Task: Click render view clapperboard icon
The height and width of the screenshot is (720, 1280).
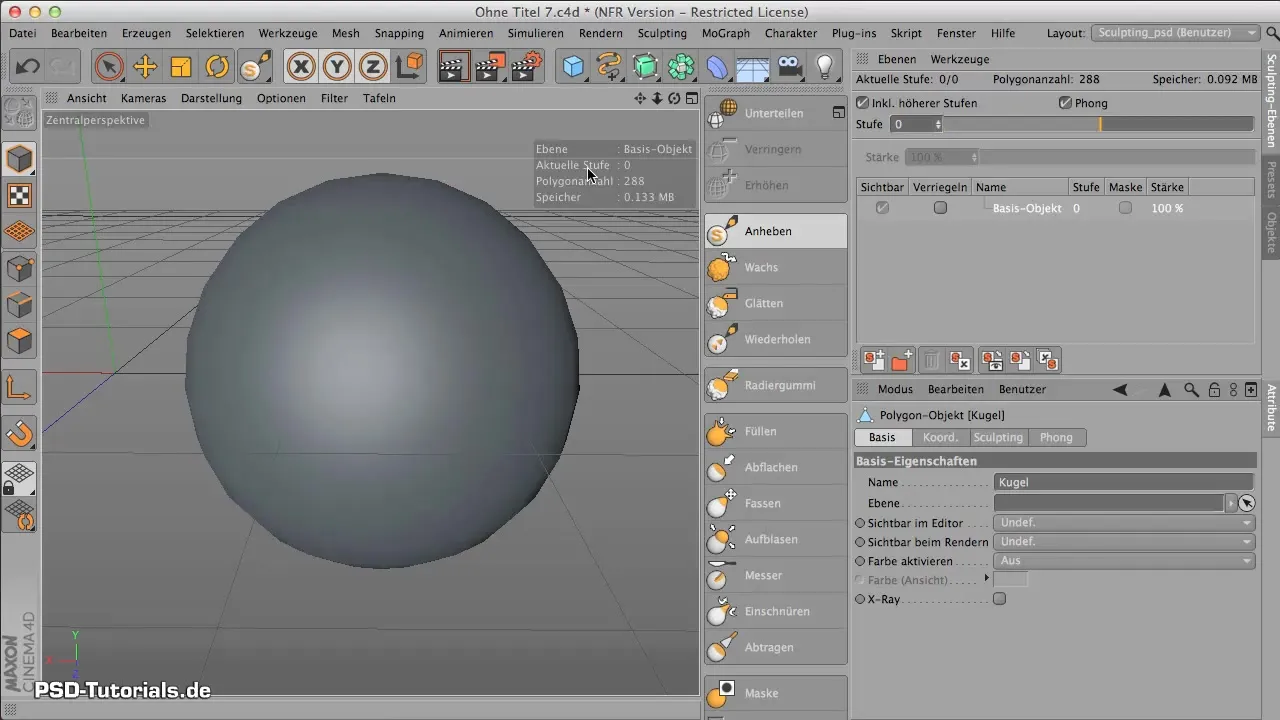Action: 454,67
